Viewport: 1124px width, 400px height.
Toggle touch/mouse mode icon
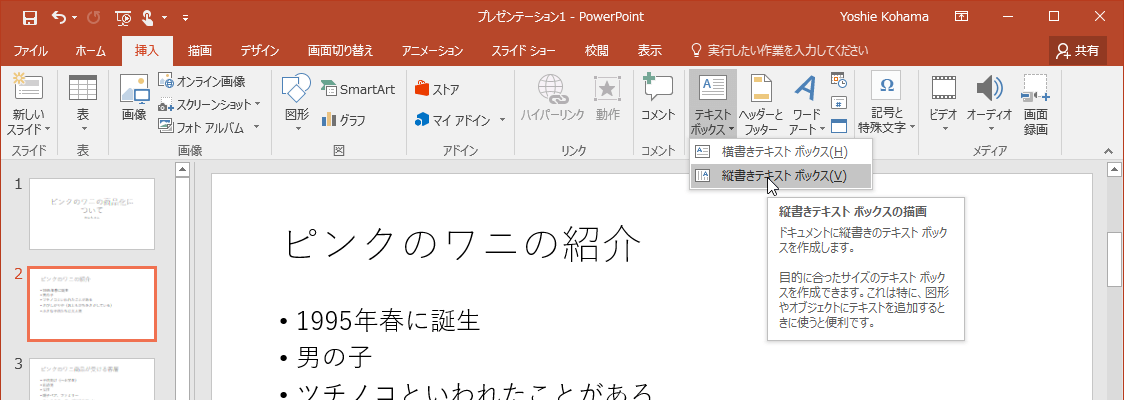click(148, 17)
